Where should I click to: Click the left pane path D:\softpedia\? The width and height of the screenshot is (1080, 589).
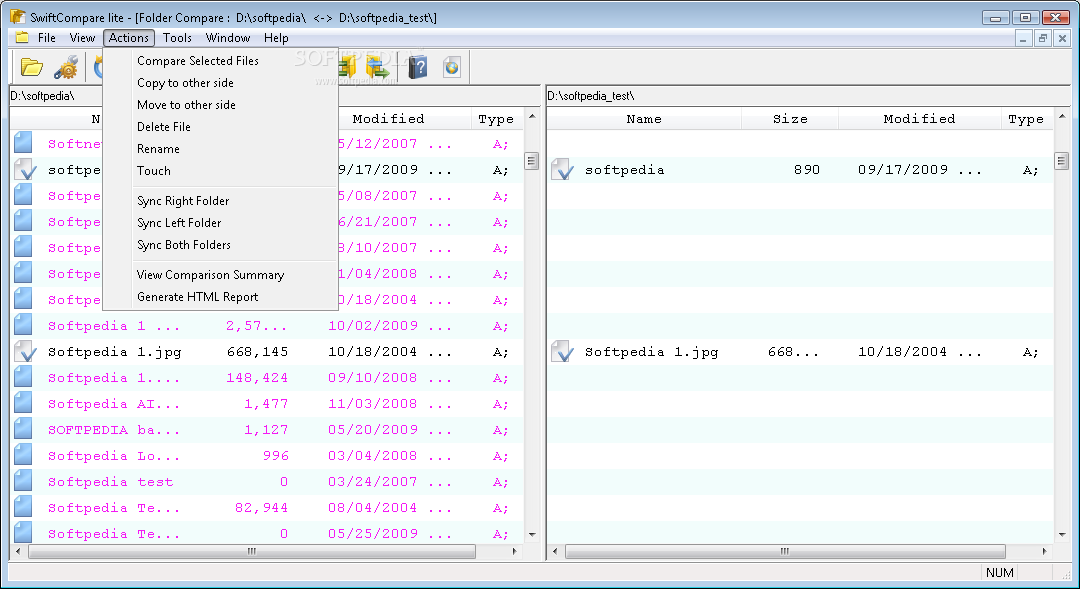(42, 96)
